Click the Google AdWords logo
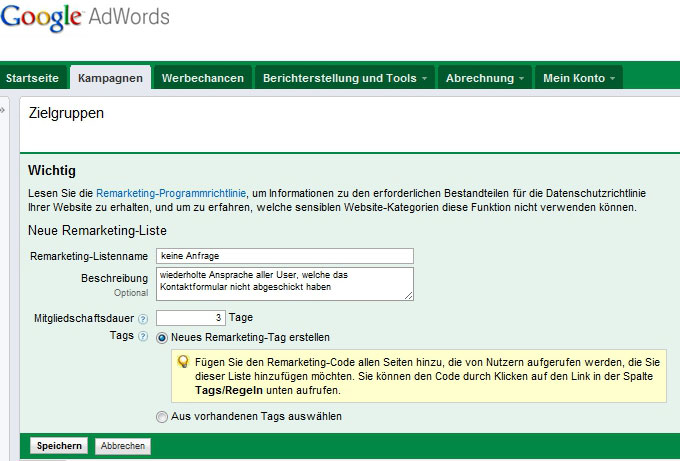This screenshot has width=680, height=461. 85,18
